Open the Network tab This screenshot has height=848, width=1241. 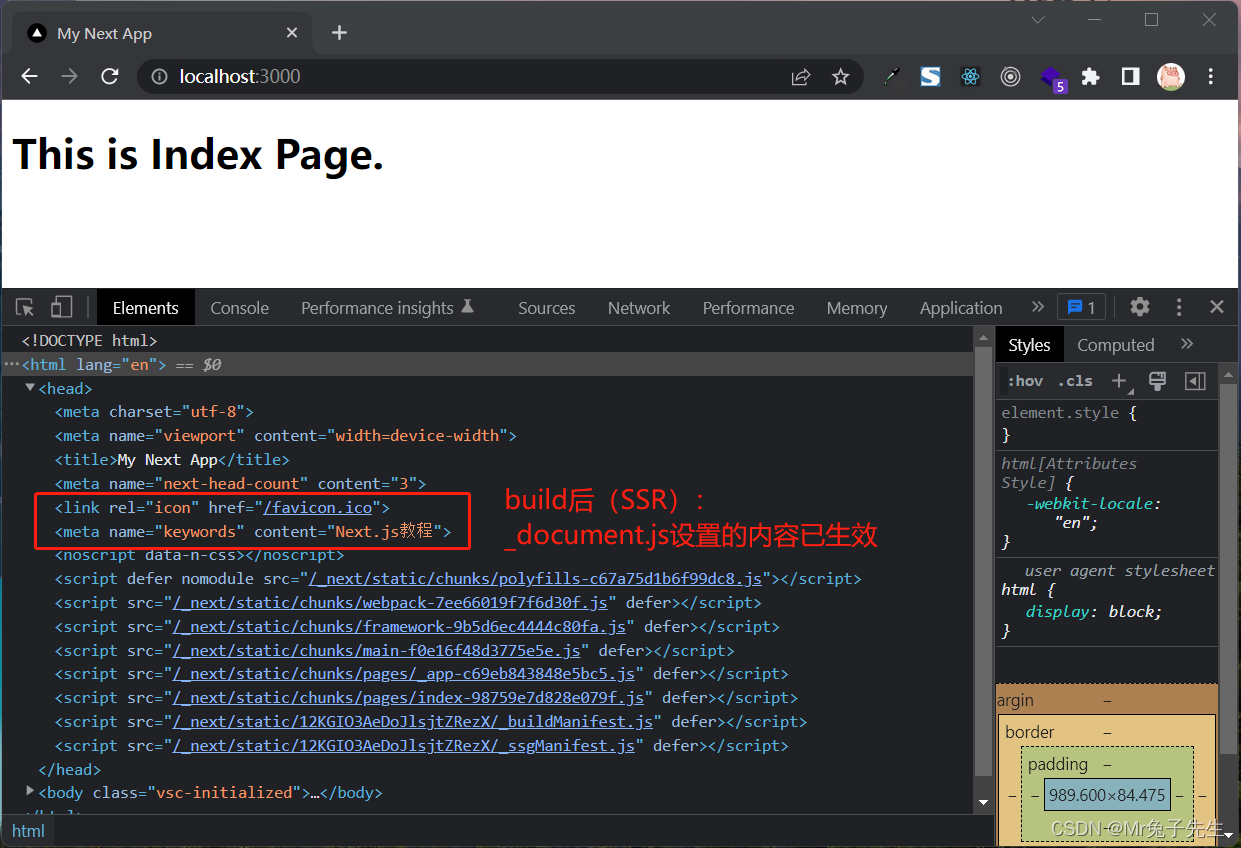[639, 308]
